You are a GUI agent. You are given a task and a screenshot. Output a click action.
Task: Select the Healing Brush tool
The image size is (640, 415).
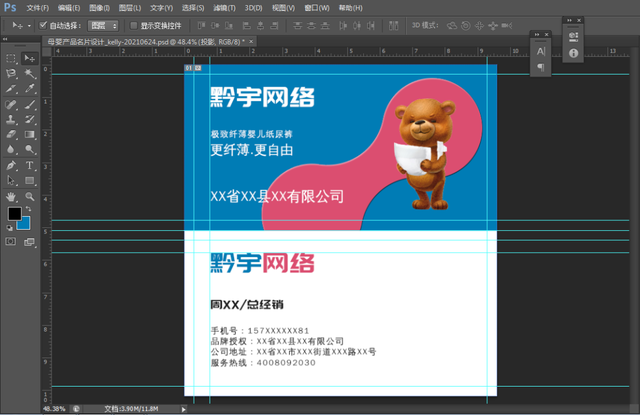pos(11,104)
